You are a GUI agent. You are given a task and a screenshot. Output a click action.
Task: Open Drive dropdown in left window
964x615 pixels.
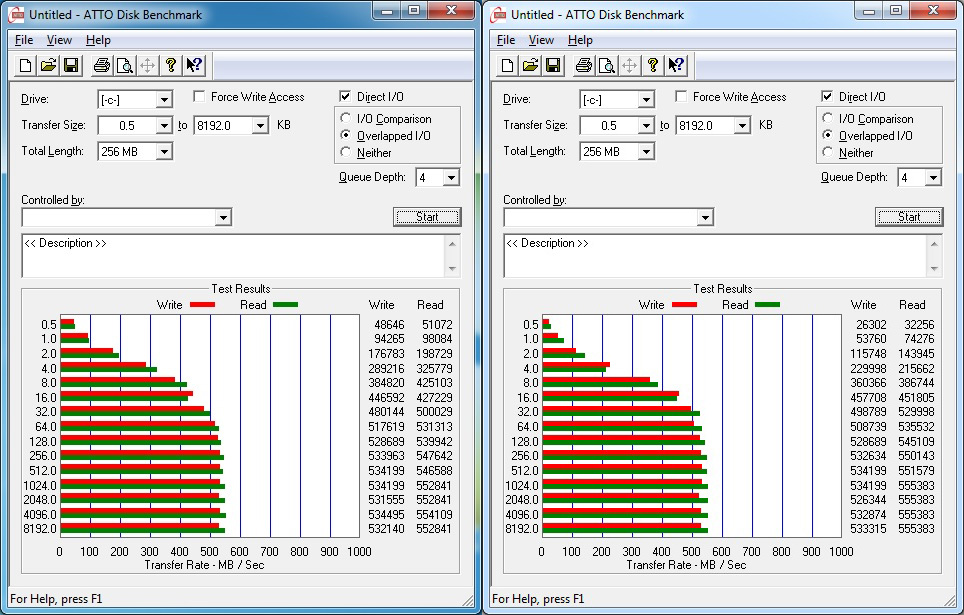164,100
